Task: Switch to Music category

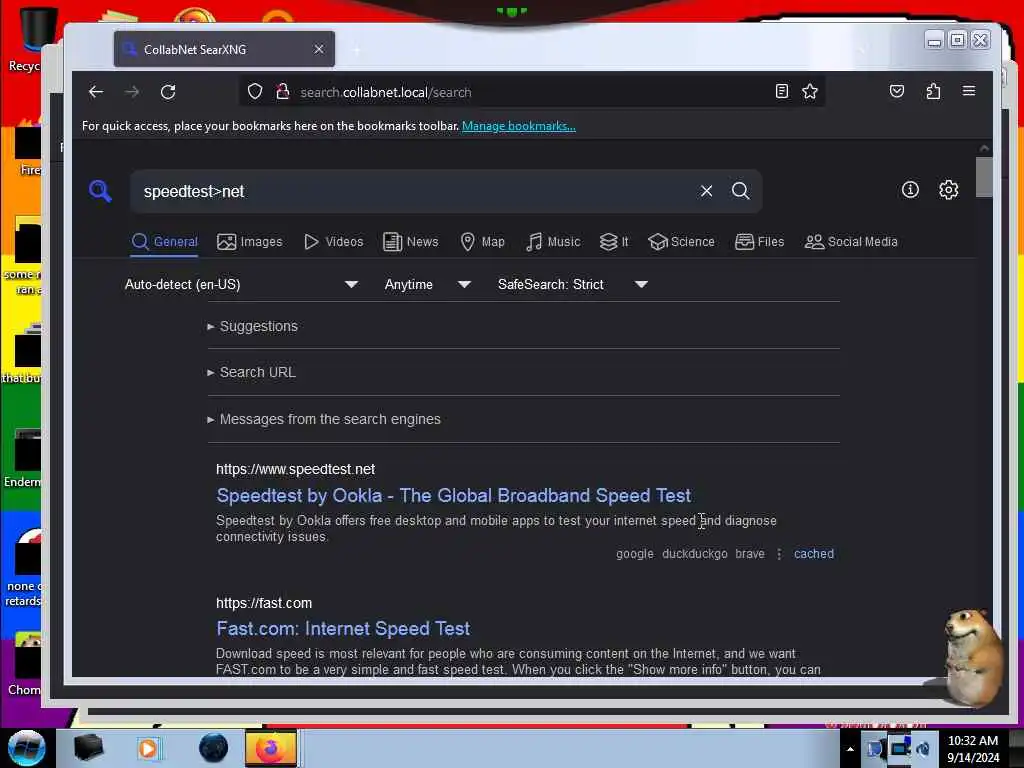Action: [x=552, y=242]
